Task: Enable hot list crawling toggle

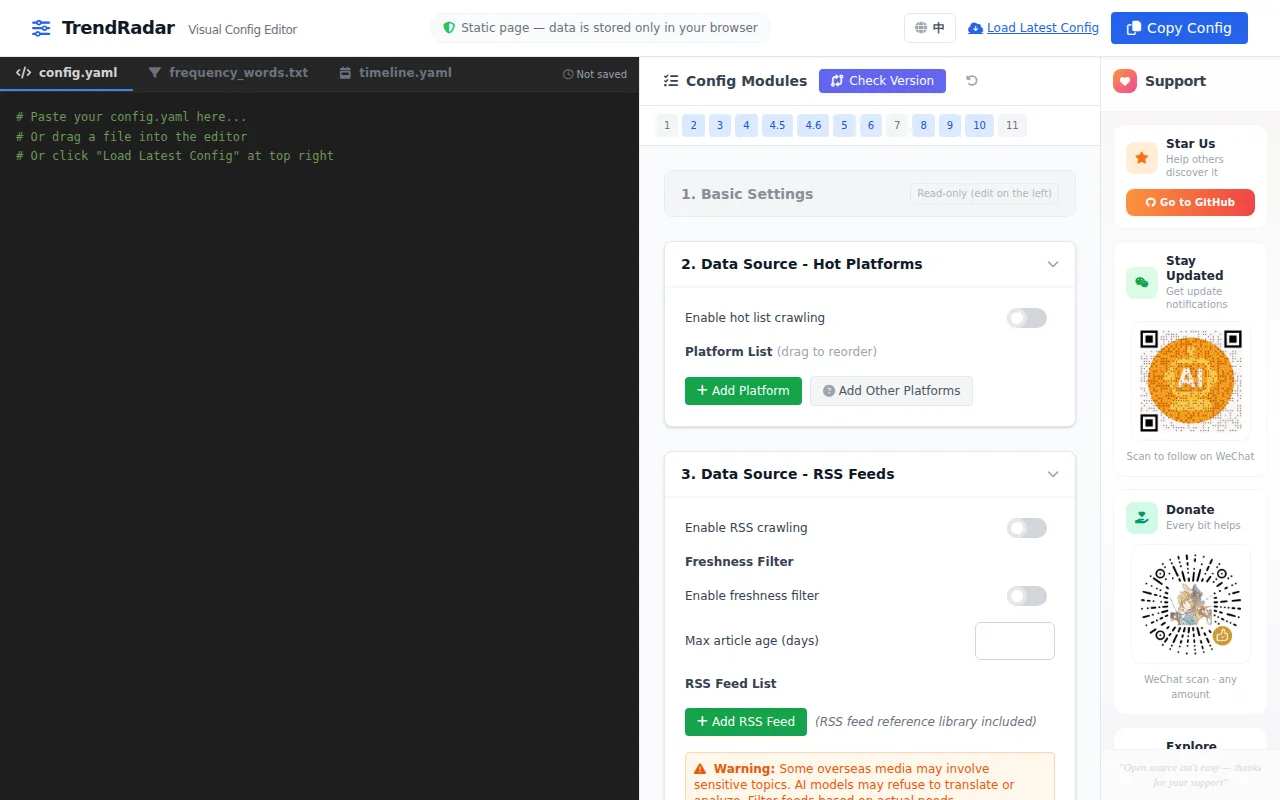Action: 1026,318
